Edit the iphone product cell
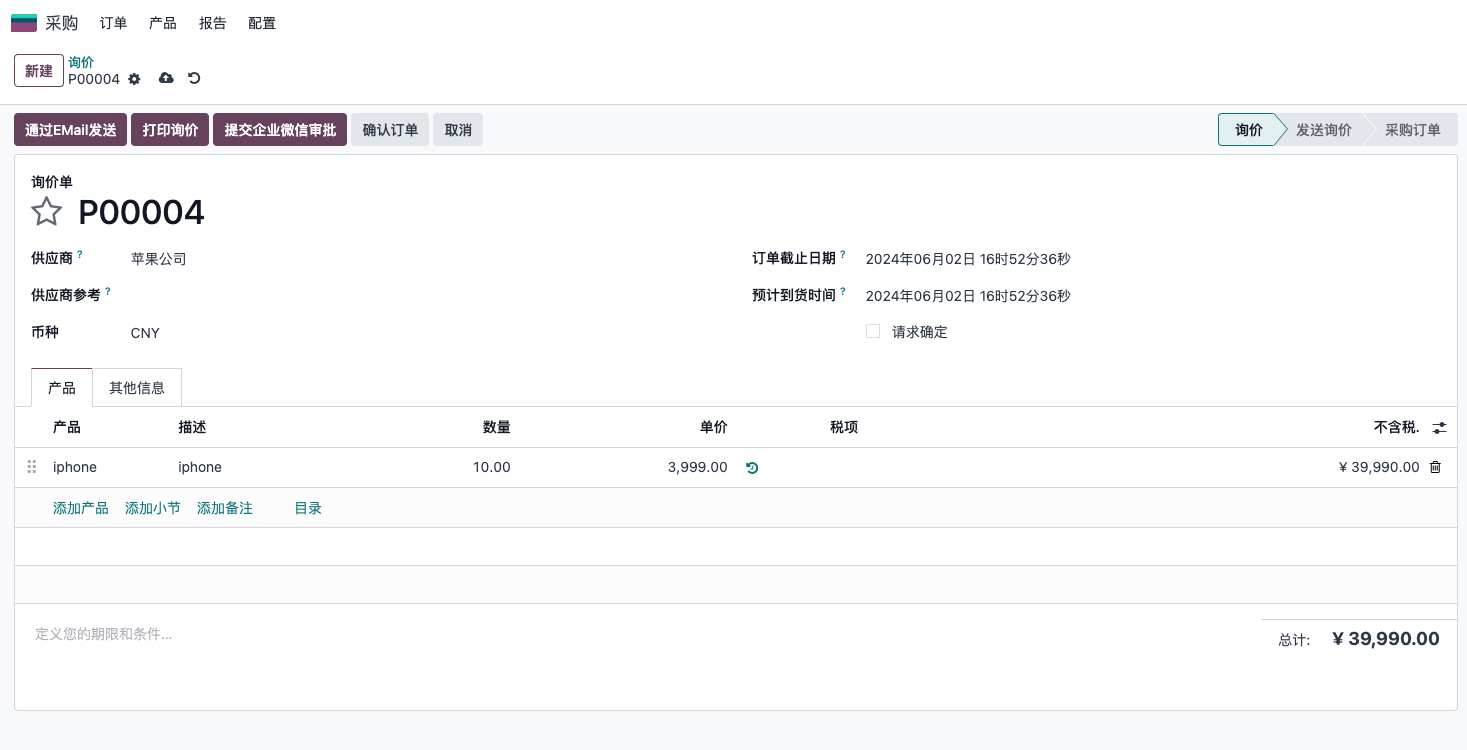 coord(107,467)
